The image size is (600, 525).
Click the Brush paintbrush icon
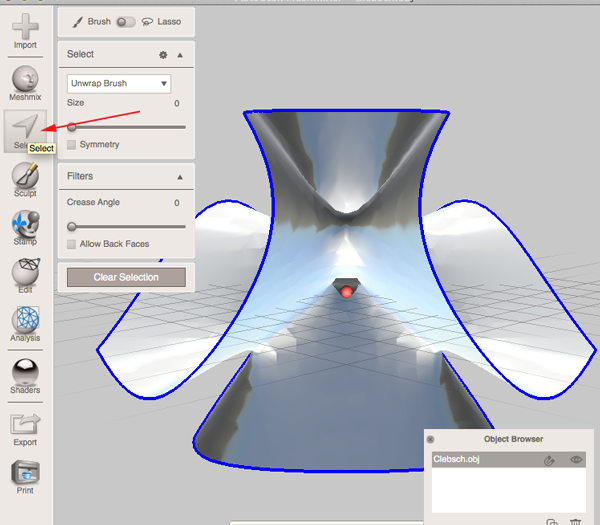pos(78,22)
